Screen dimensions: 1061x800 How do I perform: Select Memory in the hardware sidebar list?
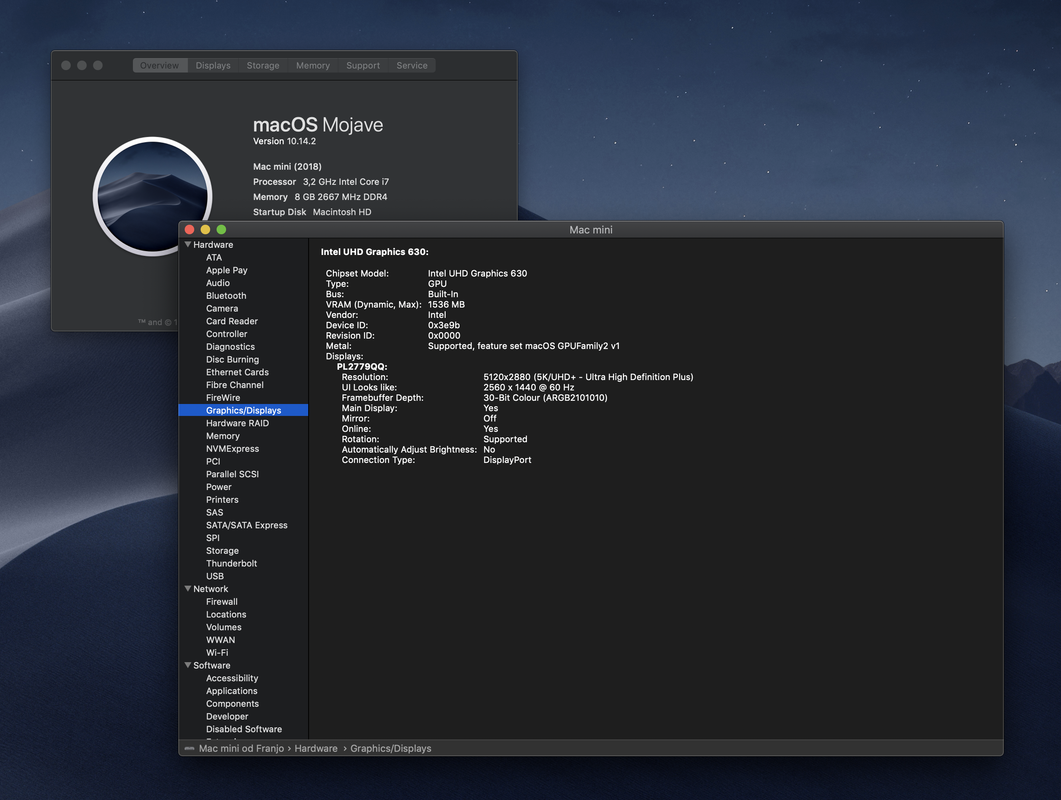(x=223, y=436)
